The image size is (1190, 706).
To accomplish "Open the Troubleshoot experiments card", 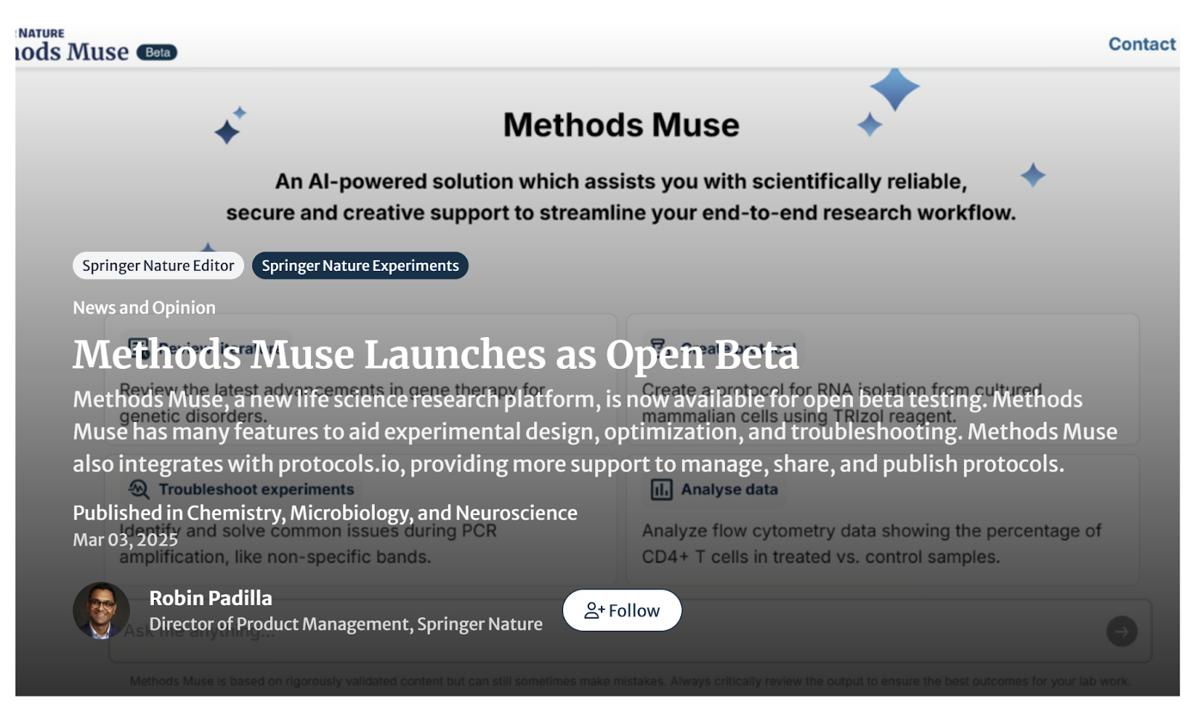I will (361, 521).
